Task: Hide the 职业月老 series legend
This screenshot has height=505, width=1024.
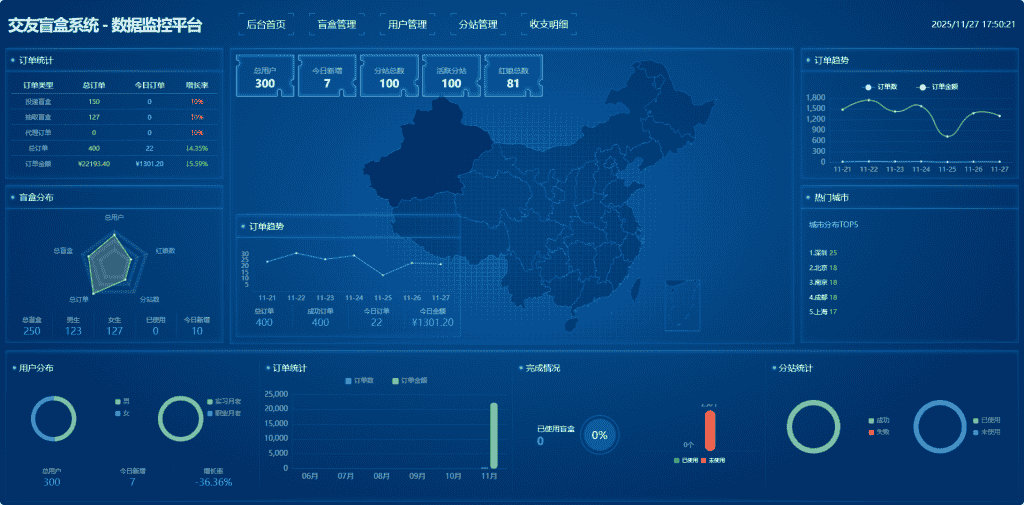Action: [x=224, y=414]
